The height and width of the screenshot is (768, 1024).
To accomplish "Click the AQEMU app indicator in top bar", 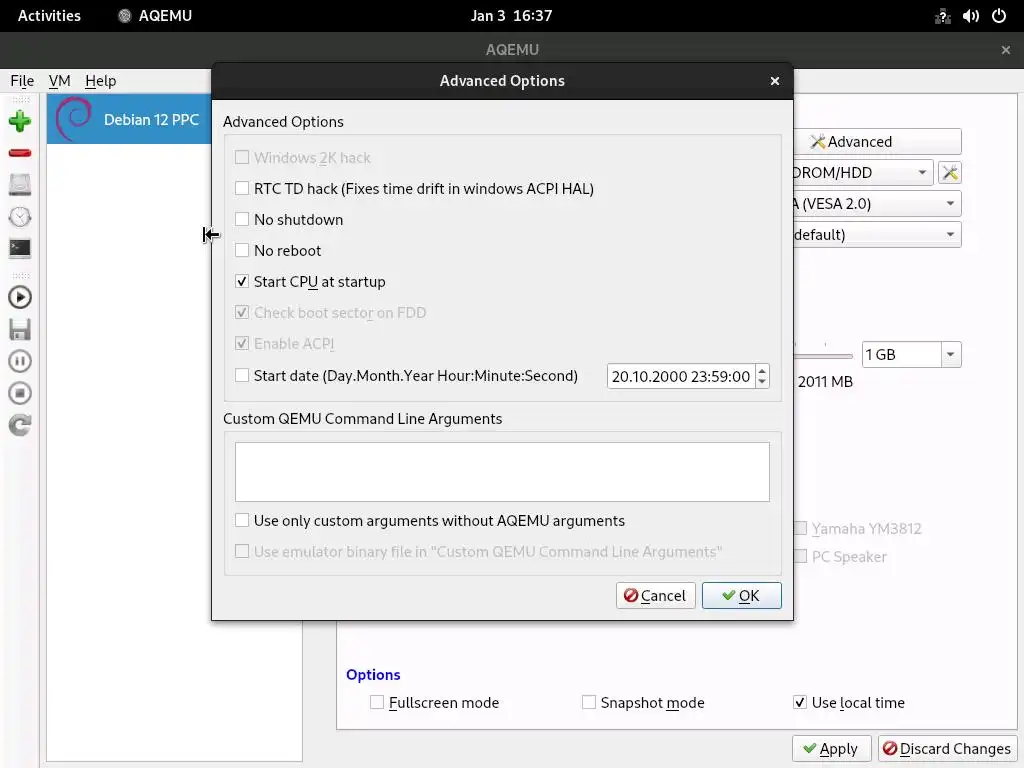I will [154, 16].
